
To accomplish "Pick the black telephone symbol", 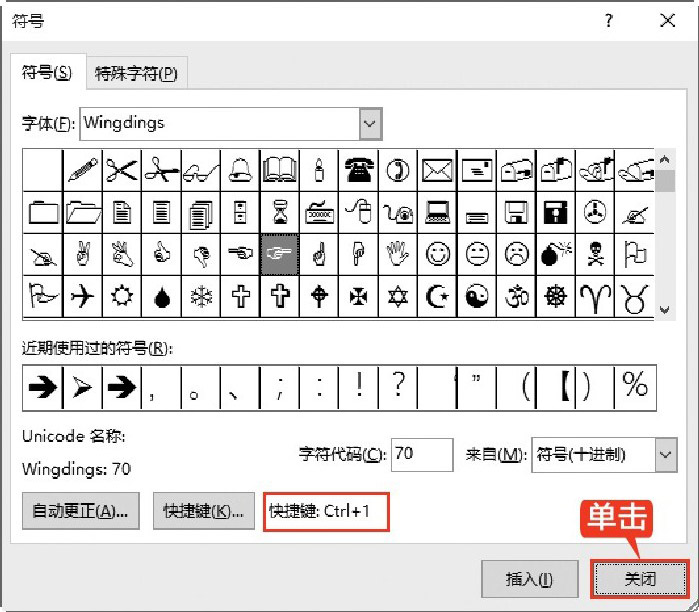I will 359,169.
